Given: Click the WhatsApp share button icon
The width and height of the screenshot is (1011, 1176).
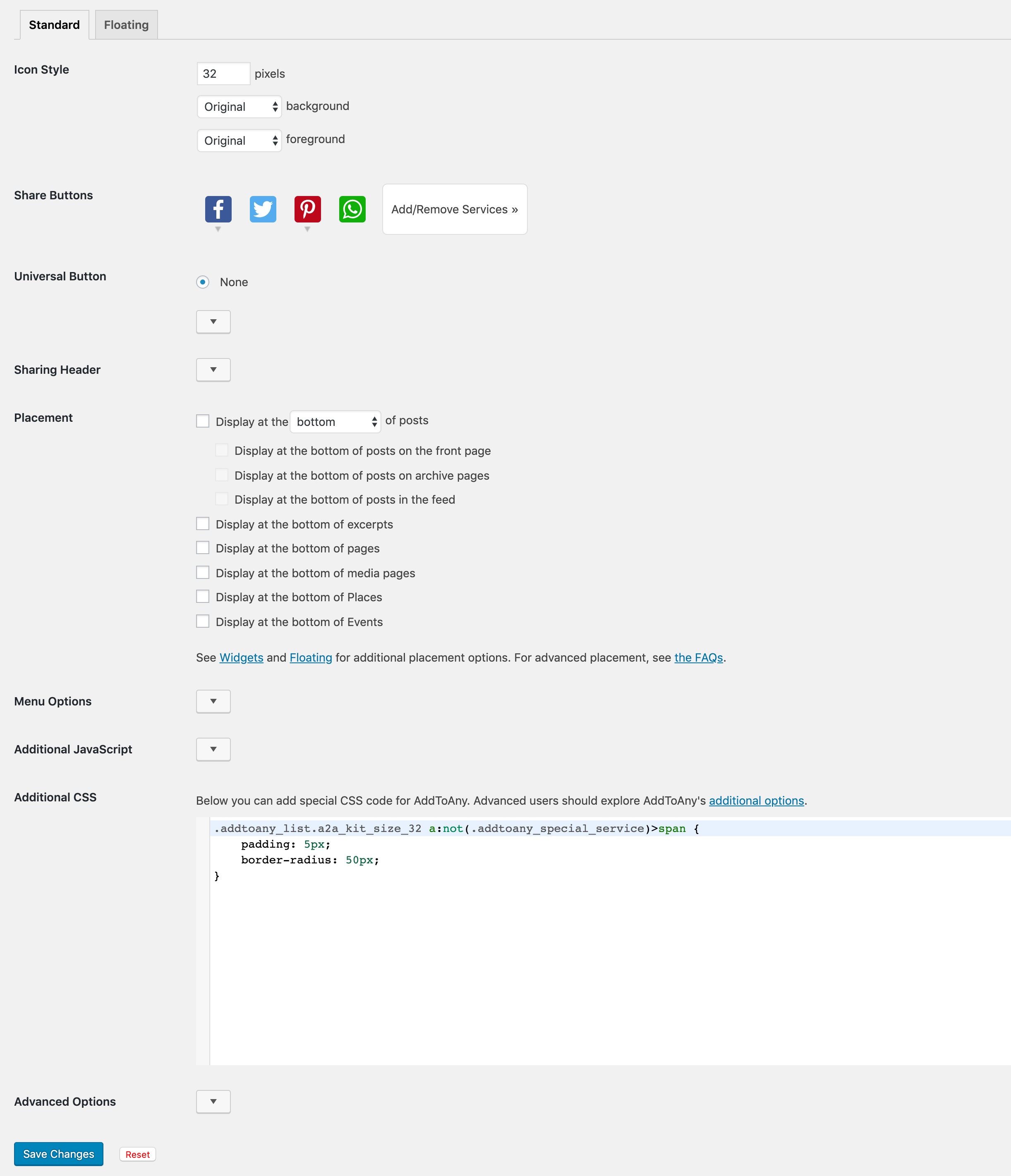Looking at the screenshot, I should click(x=352, y=209).
